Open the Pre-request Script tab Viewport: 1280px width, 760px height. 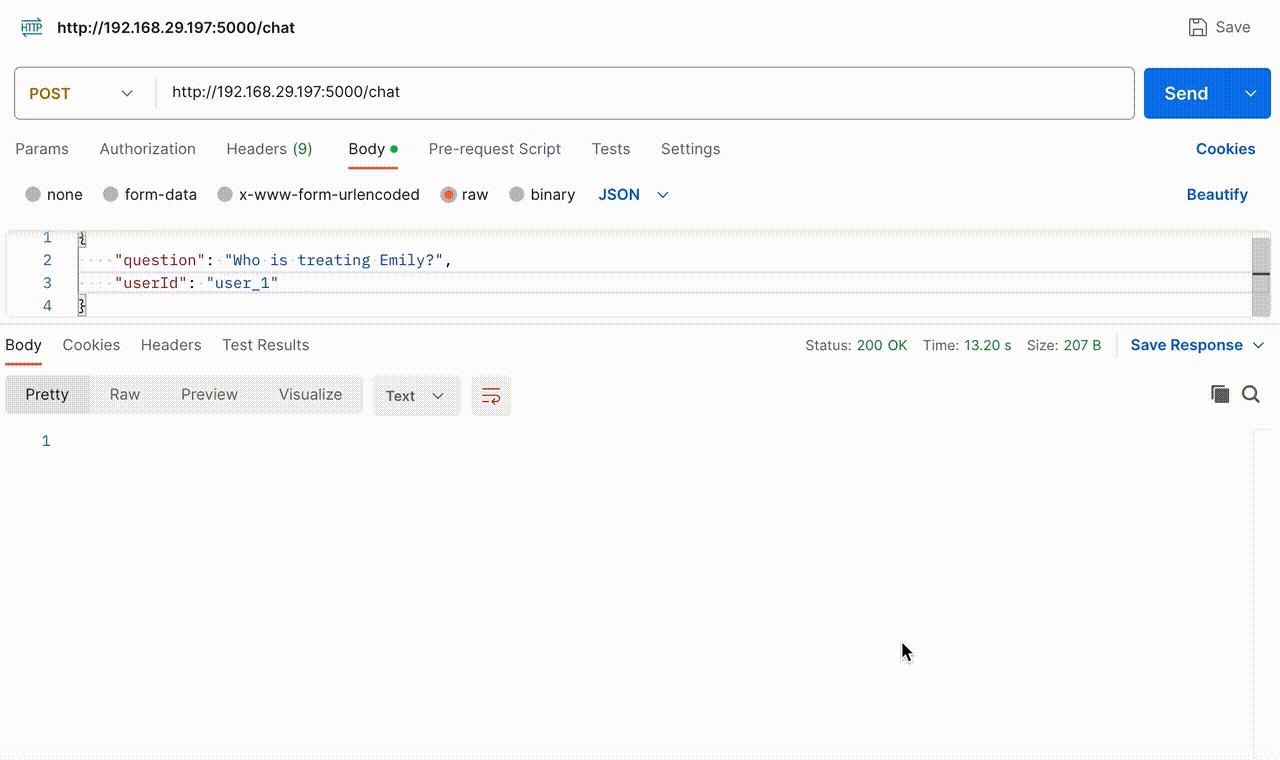pyautogui.click(x=494, y=149)
